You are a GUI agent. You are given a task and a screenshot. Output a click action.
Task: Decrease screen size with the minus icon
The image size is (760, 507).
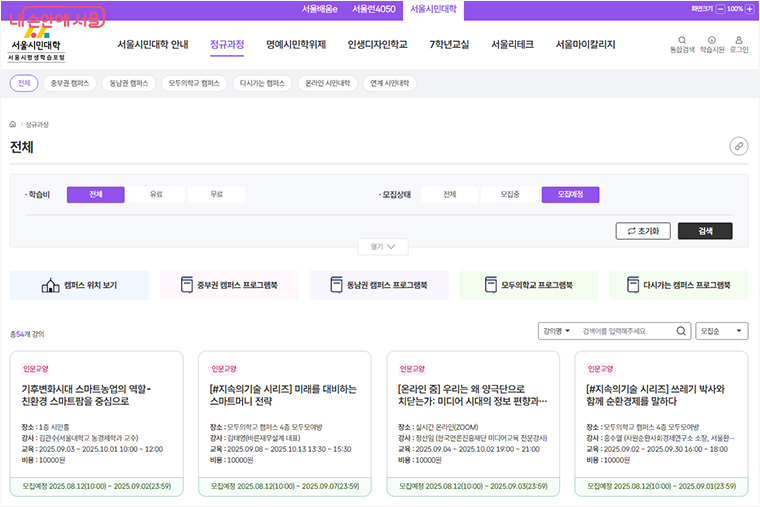point(720,9)
